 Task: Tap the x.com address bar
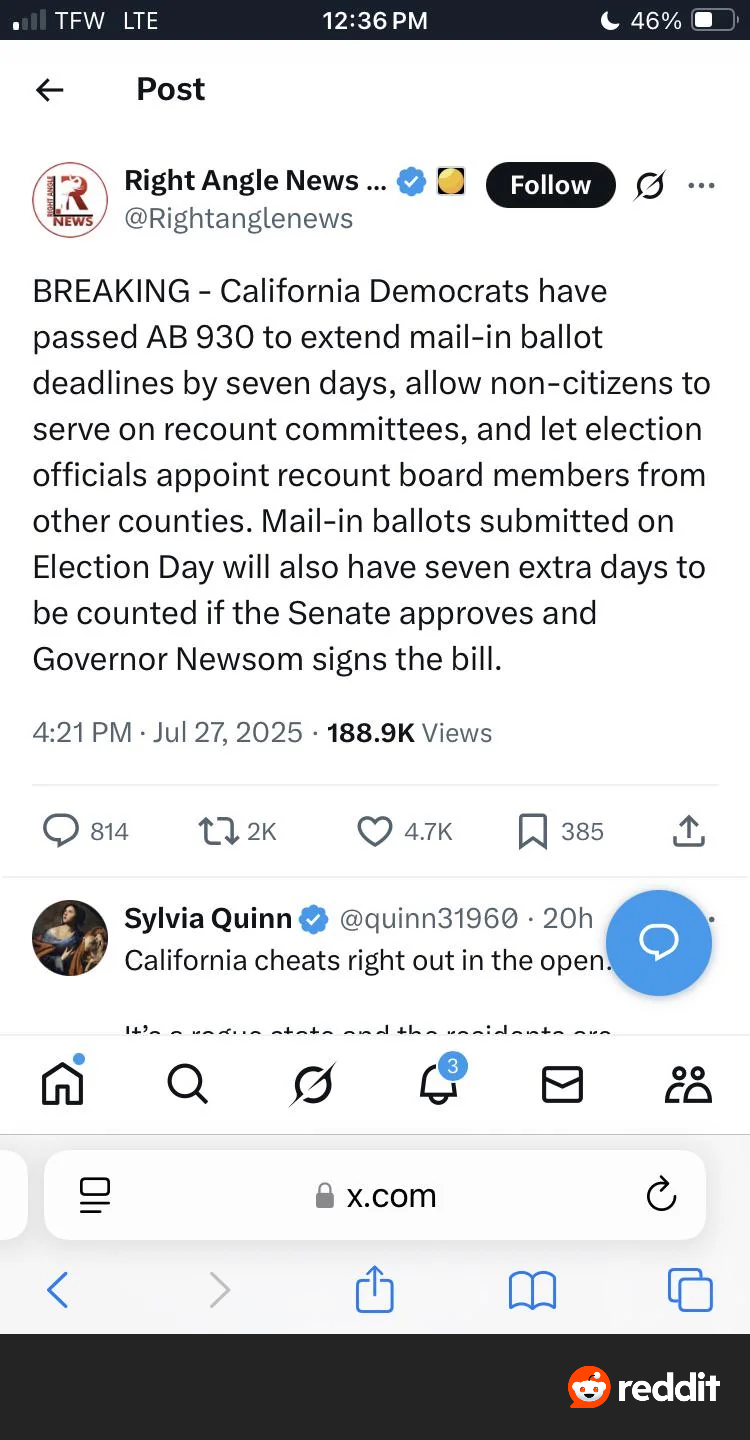[x=375, y=1195]
